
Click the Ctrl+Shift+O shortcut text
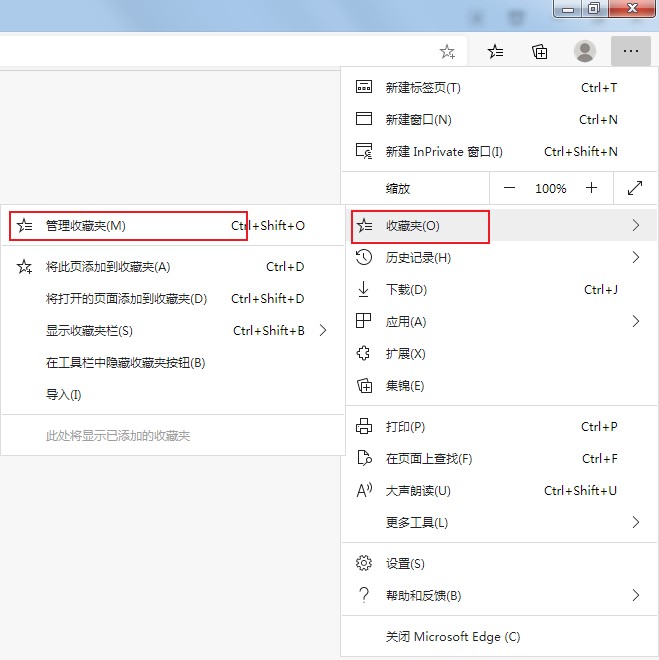click(268, 226)
